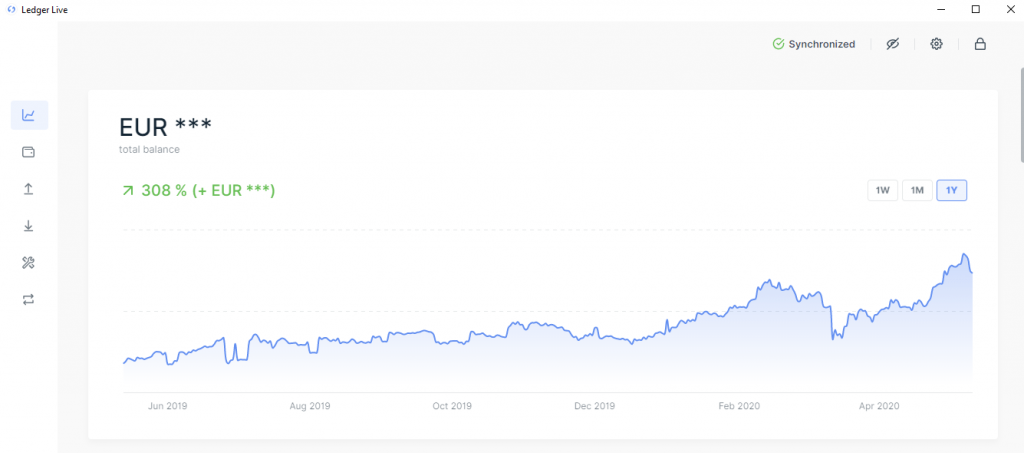Select the 1W time range
The height and width of the screenshot is (453, 1024).
click(x=882, y=190)
